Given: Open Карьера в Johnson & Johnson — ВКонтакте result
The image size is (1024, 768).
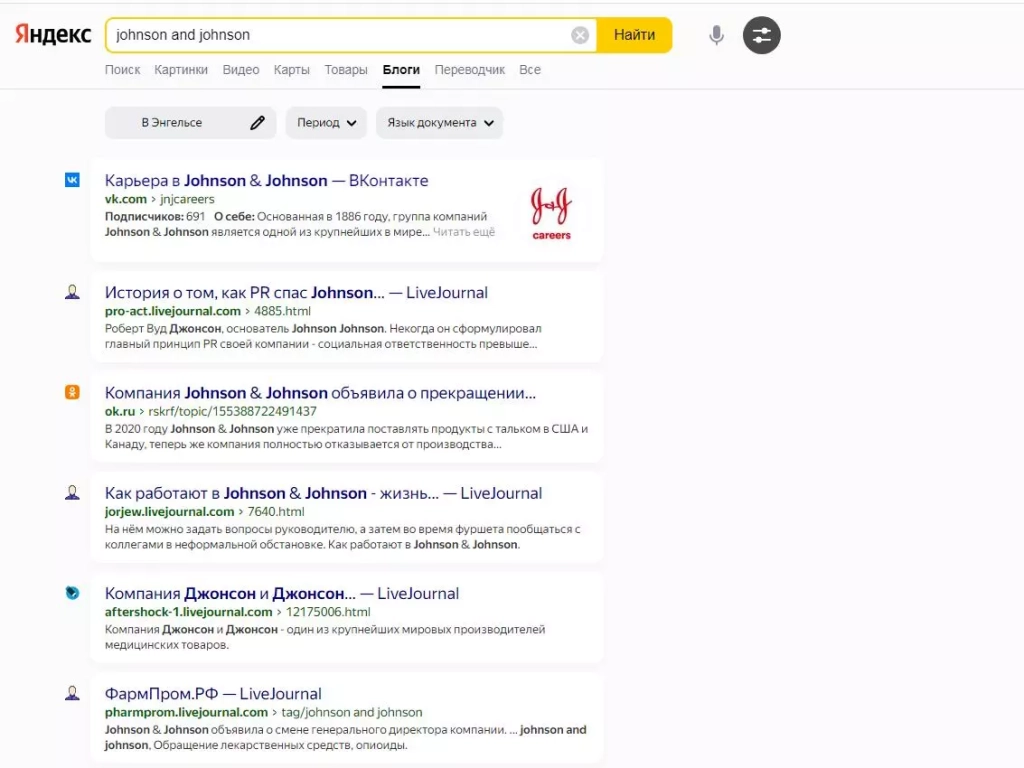Looking at the screenshot, I should tap(266, 180).
